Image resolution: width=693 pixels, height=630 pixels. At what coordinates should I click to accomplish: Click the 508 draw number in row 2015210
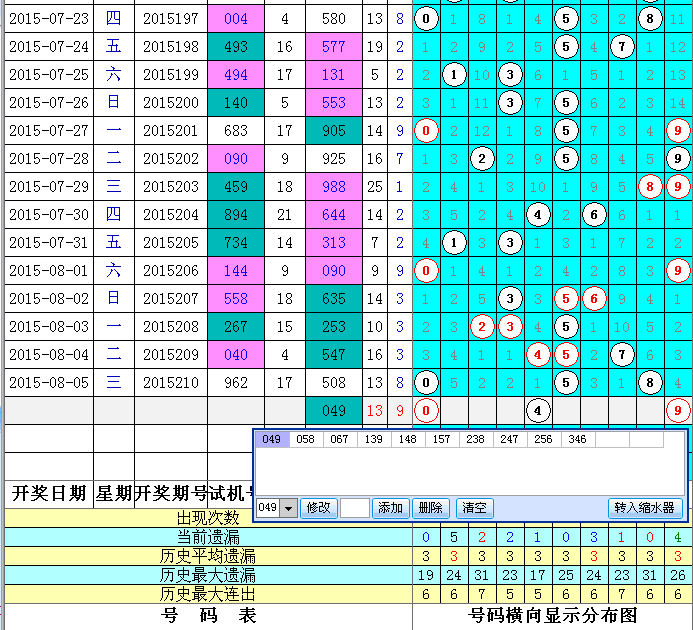334,383
